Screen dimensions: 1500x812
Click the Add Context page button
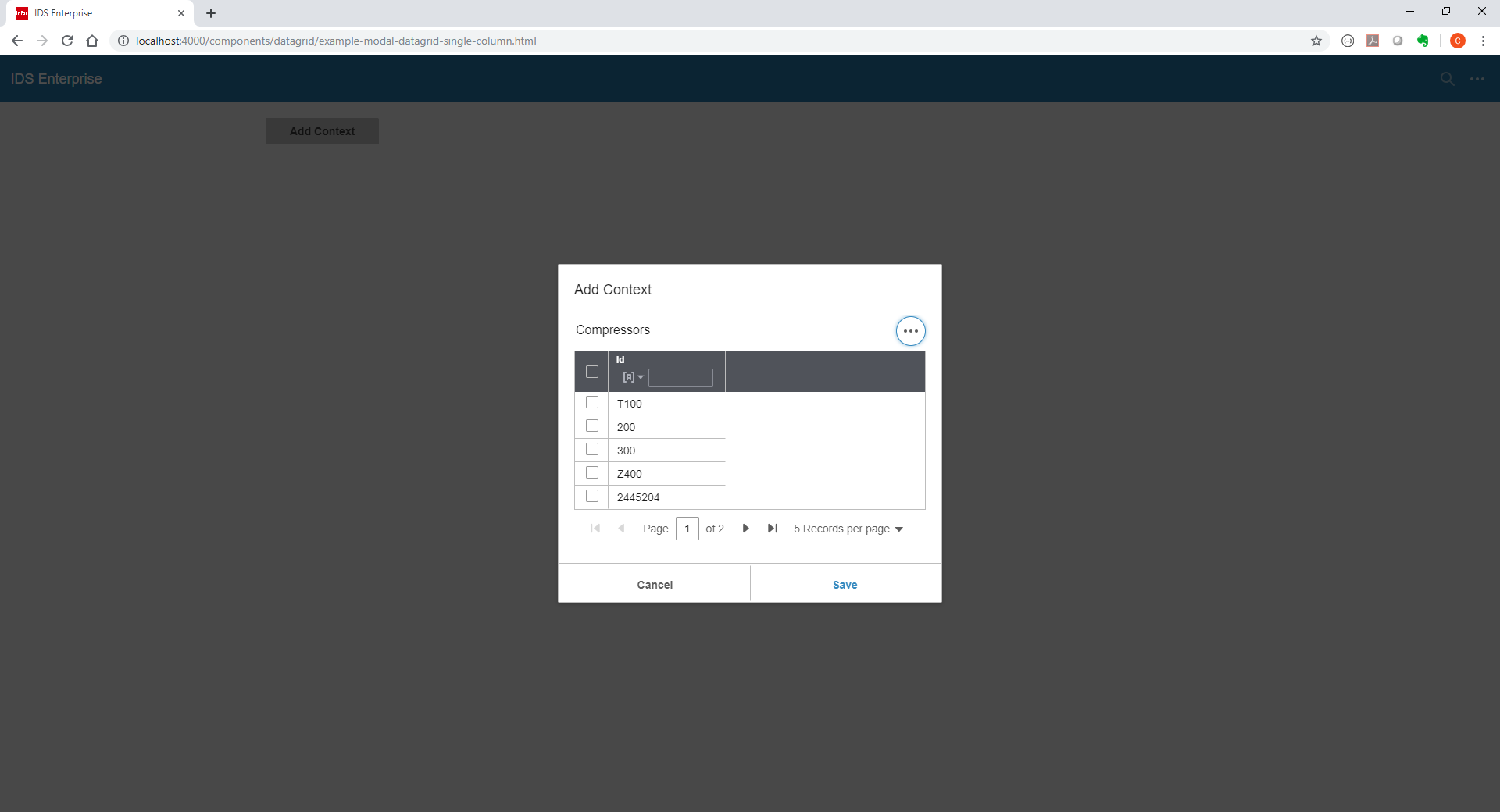click(322, 131)
